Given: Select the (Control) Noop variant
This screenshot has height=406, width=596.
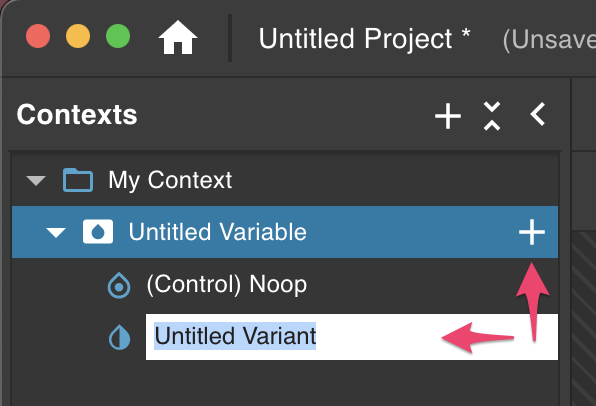Looking at the screenshot, I should click(x=227, y=285).
